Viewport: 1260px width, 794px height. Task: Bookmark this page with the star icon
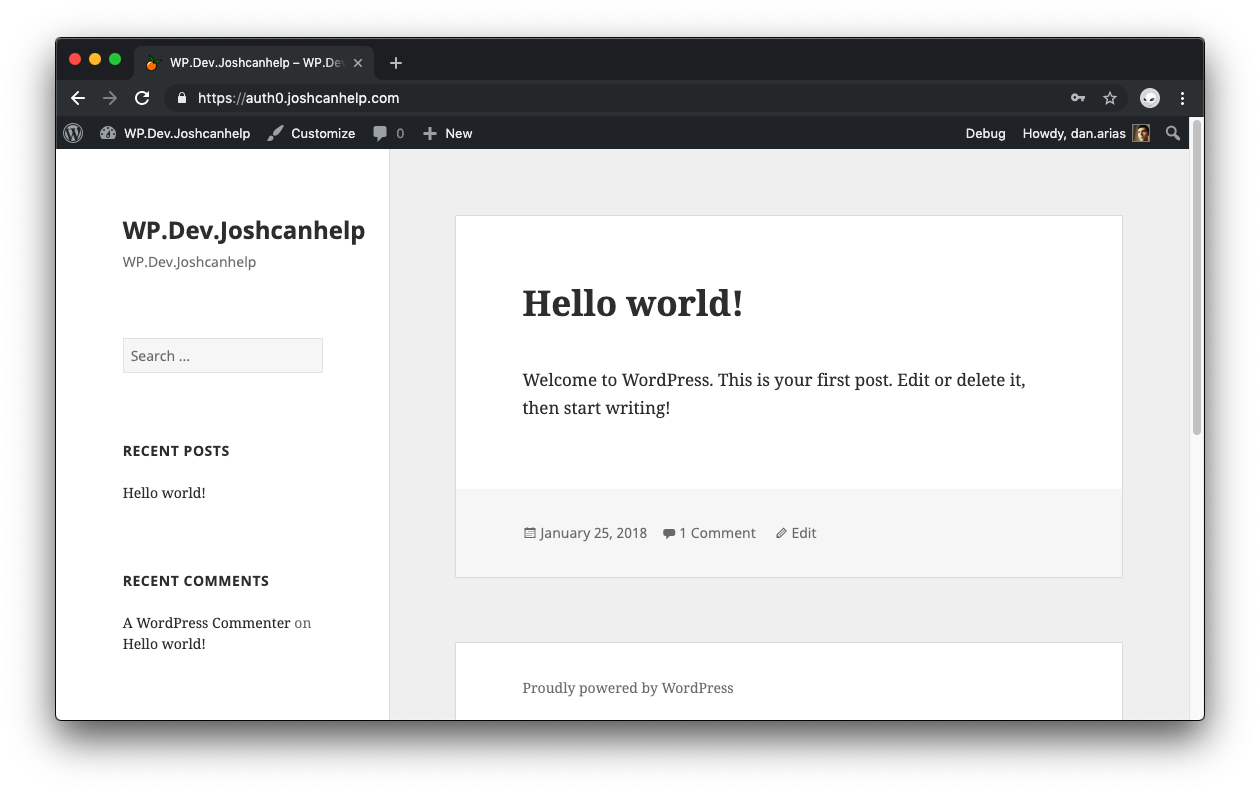(x=1110, y=98)
